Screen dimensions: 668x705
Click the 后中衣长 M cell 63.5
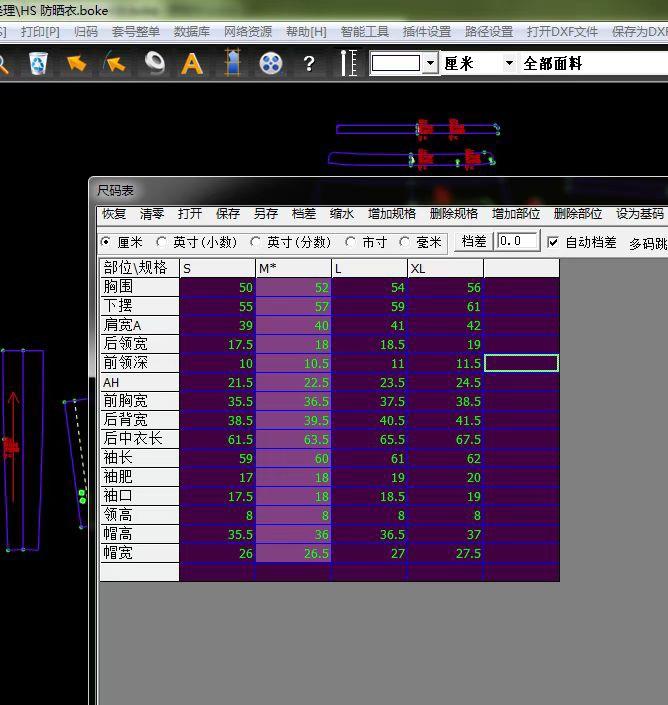point(293,439)
